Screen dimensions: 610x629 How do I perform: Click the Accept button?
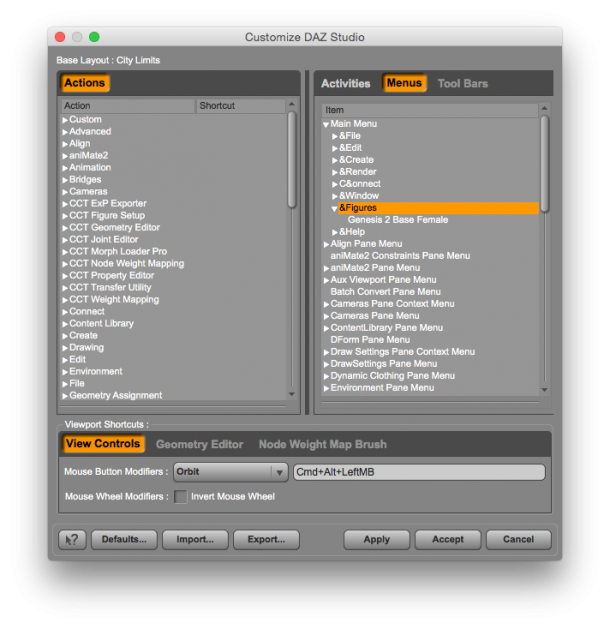(x=448, y=540)
